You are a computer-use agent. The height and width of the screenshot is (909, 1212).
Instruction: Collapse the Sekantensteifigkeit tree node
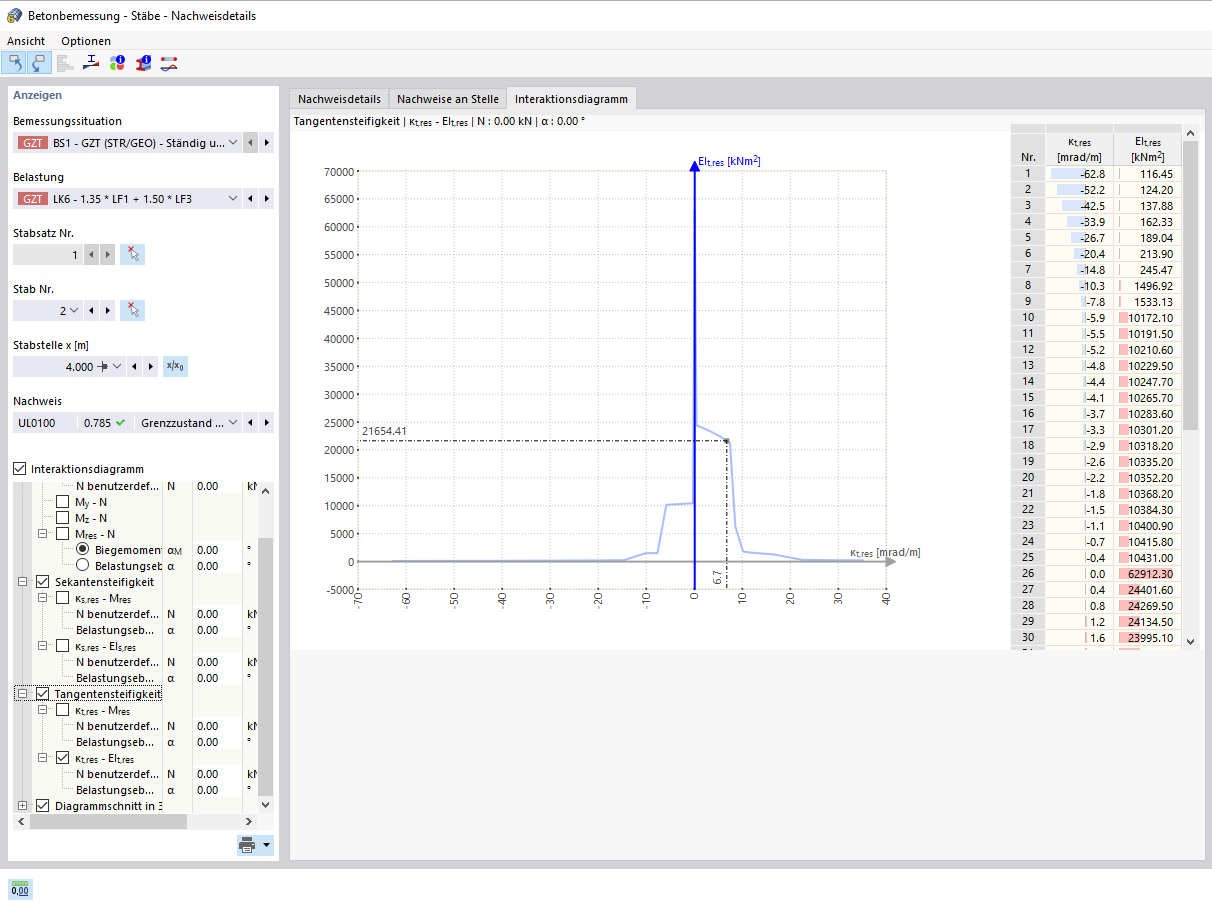point(22,582)
